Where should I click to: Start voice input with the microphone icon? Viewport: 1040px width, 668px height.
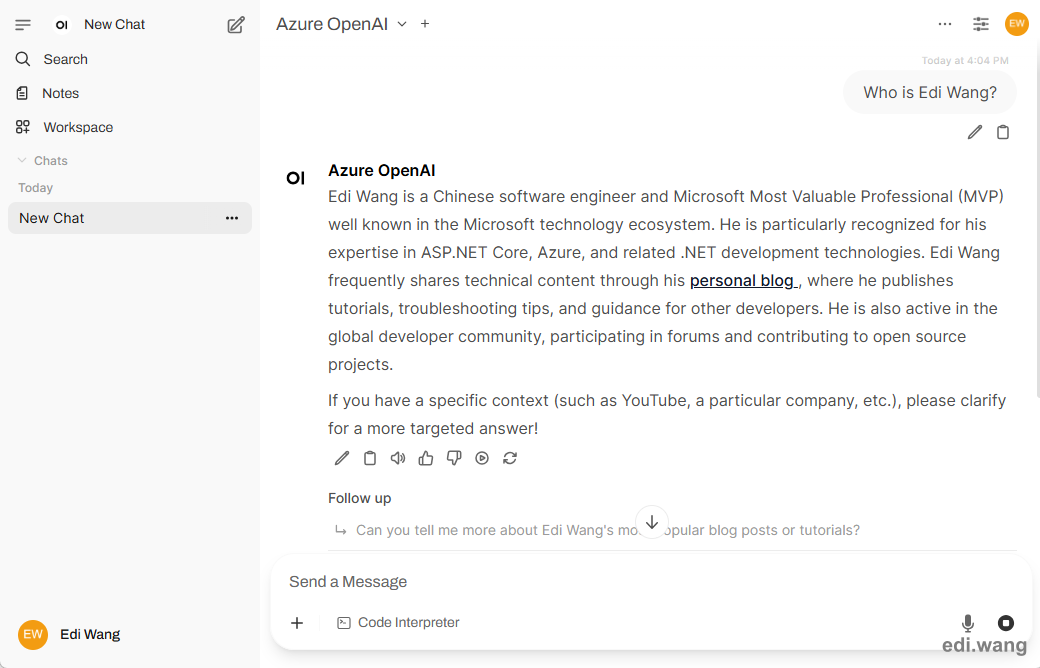coord(968,623)
